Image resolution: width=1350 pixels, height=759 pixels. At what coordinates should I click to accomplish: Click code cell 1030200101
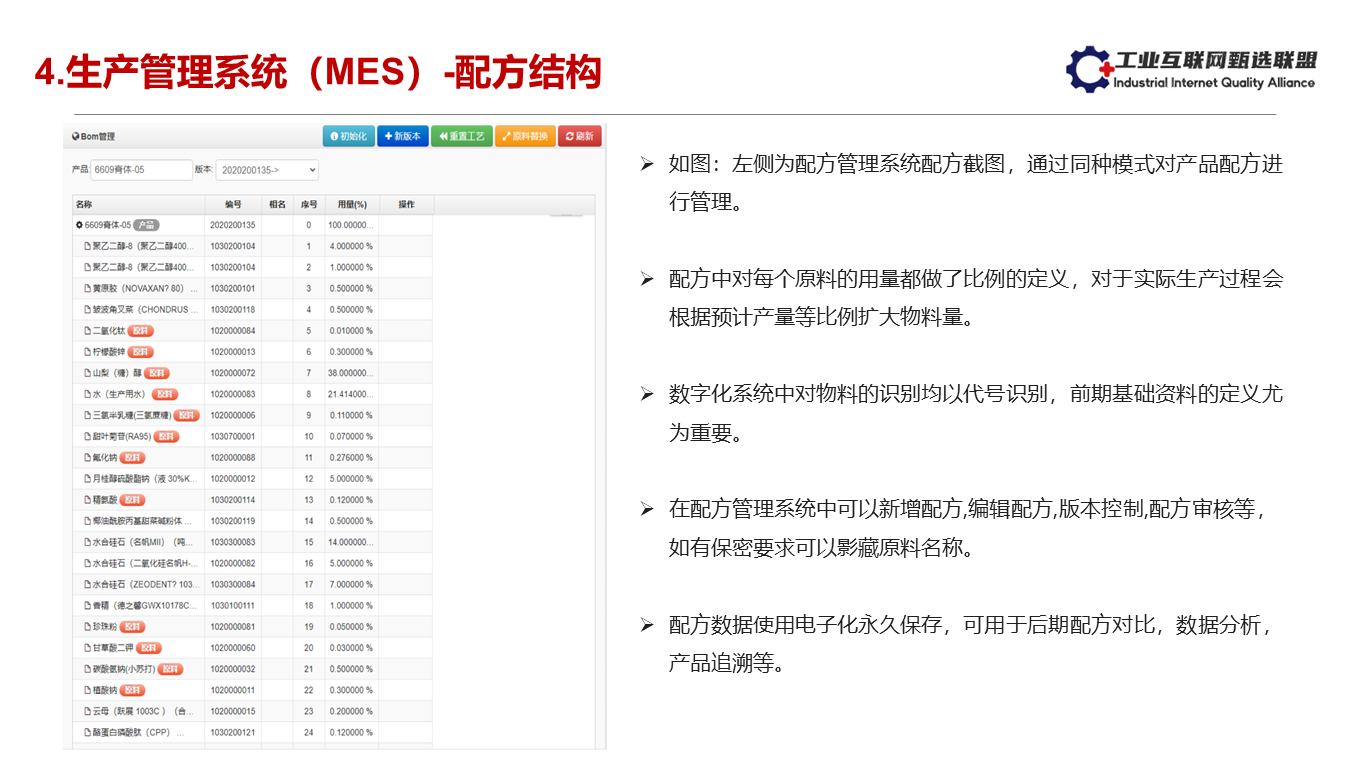[x=233, y=288]
